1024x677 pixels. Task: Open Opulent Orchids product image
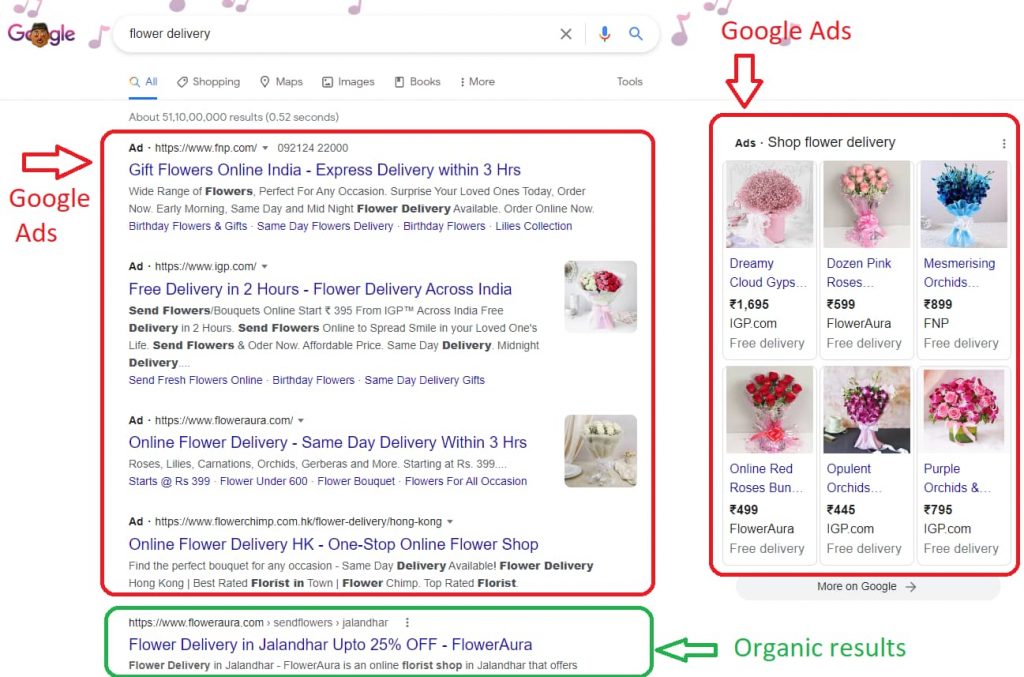pyautogui.click(x=866, y=410)
